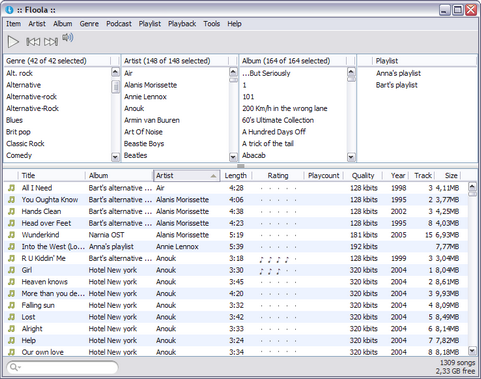Sort songs by Length column
The width and height of the screenshot is (481, 379).
(236, 176)
